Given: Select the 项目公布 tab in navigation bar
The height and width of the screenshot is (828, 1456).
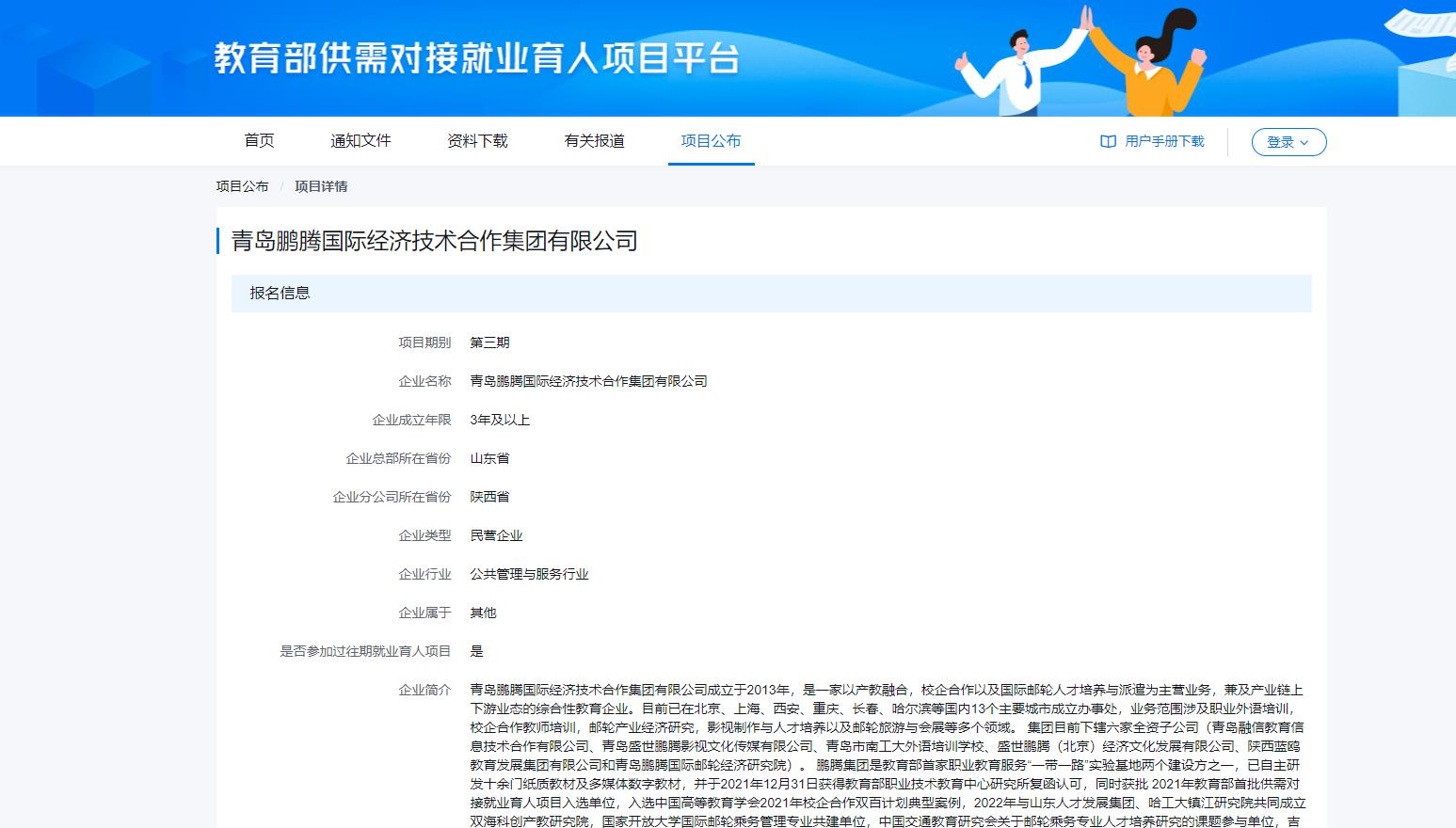Looking at the screenshot, I should coord(711,141).
